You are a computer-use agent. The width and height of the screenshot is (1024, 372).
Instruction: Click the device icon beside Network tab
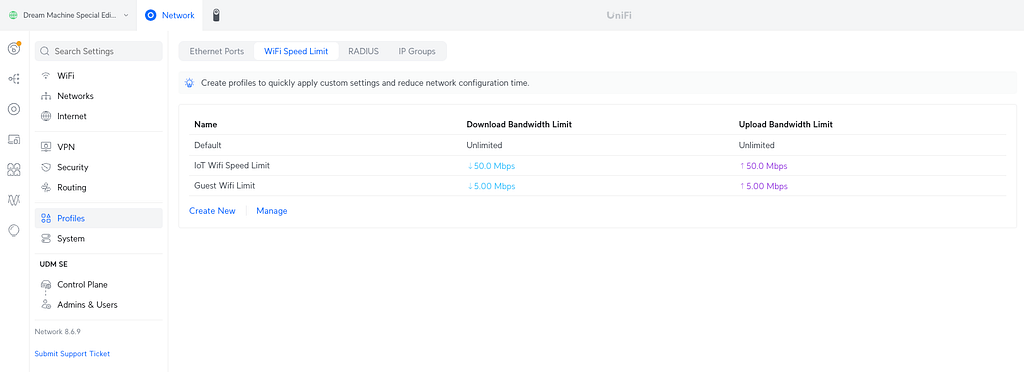tap(216, 15)
